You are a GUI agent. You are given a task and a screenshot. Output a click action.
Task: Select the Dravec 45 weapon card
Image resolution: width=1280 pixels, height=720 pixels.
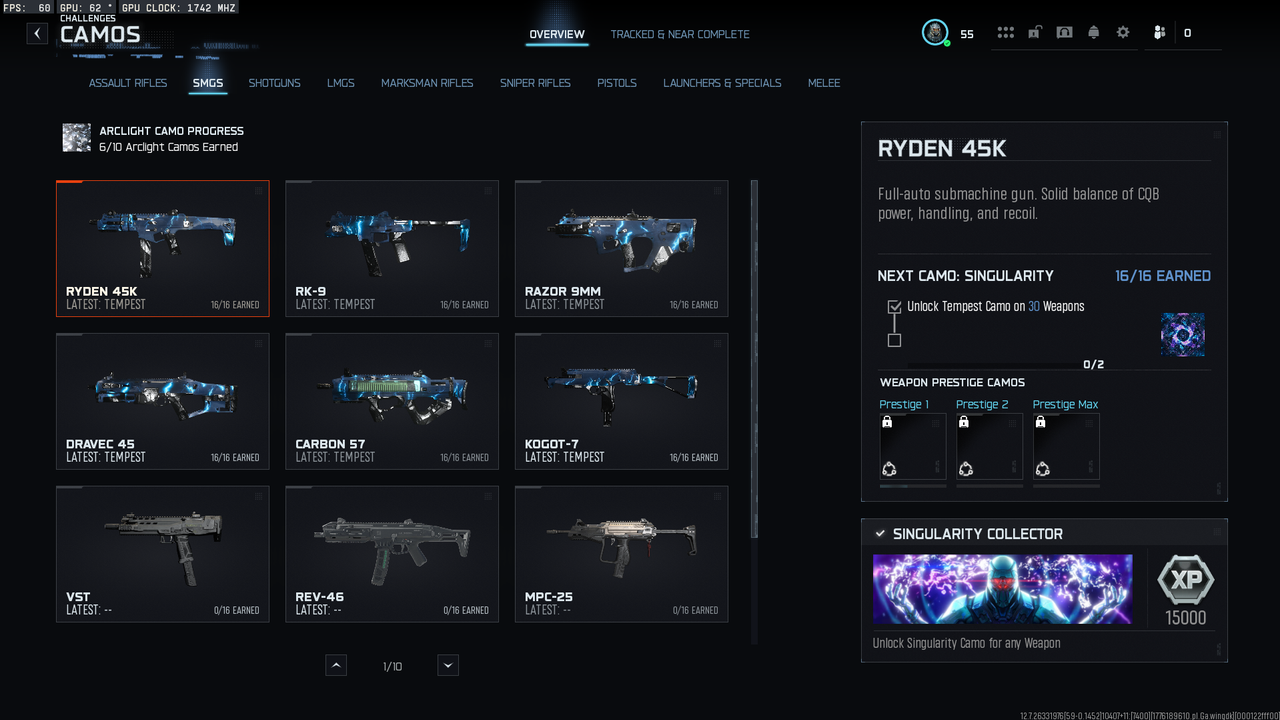163,401
